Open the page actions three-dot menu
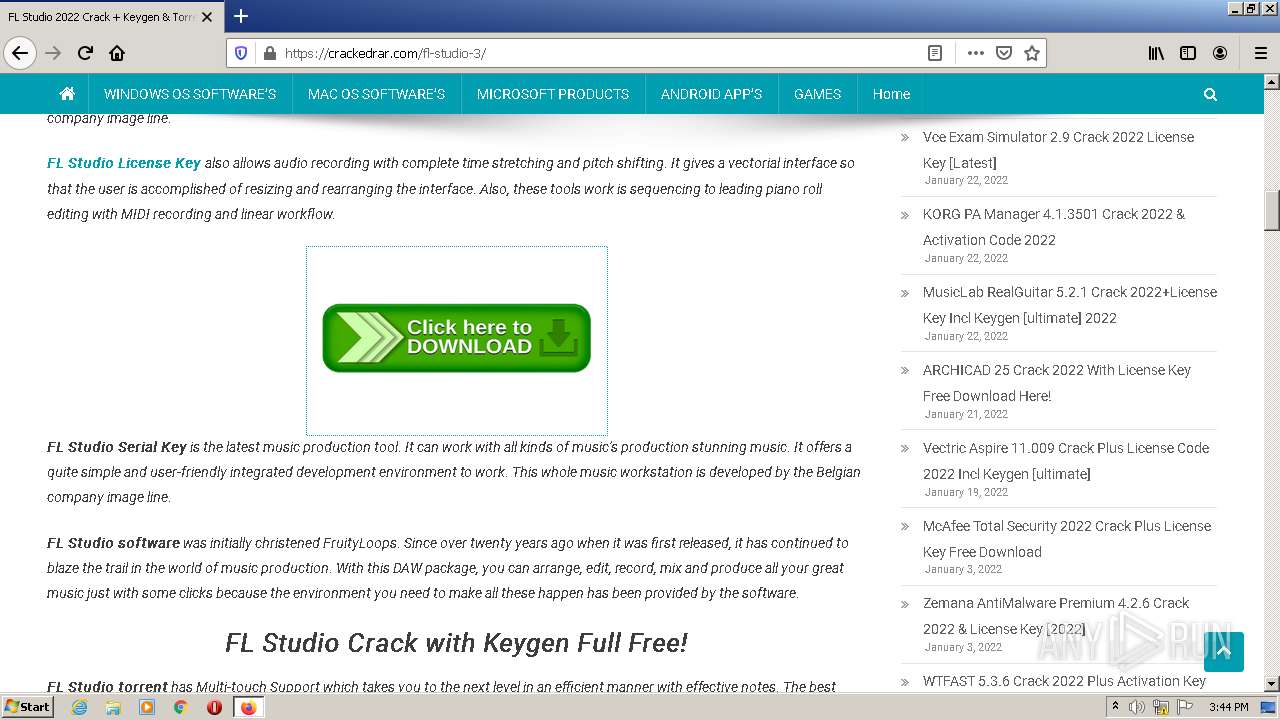 pos(976,53)
